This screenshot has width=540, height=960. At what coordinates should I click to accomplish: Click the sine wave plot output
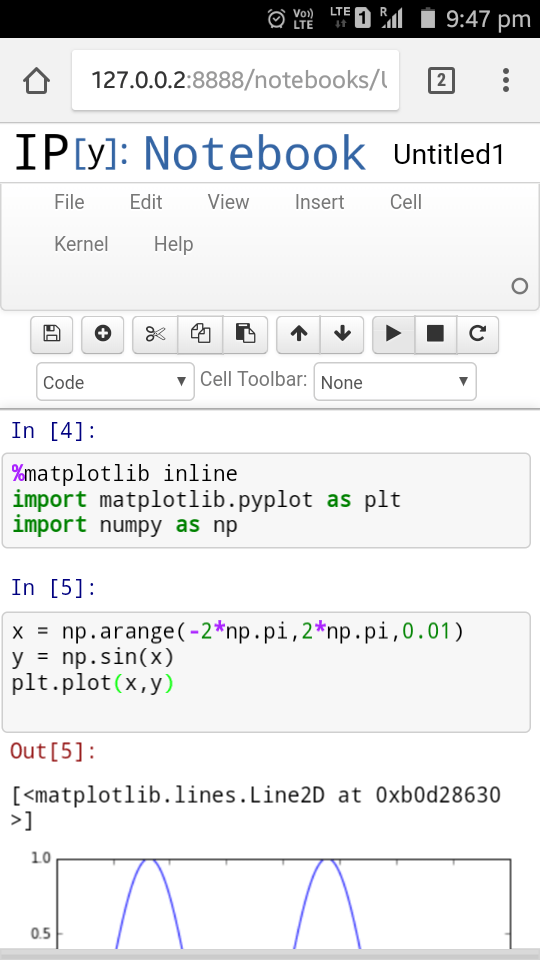click(x=269, y=901)
